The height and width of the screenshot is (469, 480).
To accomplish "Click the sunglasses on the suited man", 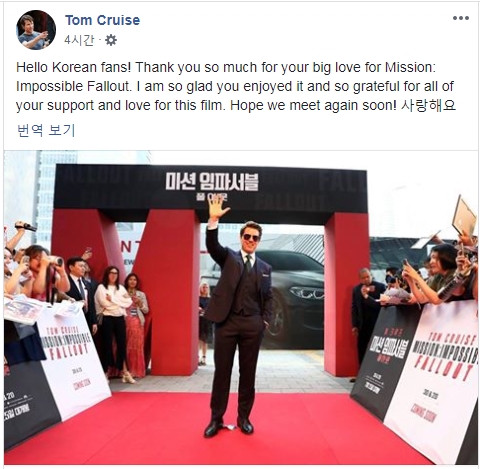I will click(x=251, y=237).
